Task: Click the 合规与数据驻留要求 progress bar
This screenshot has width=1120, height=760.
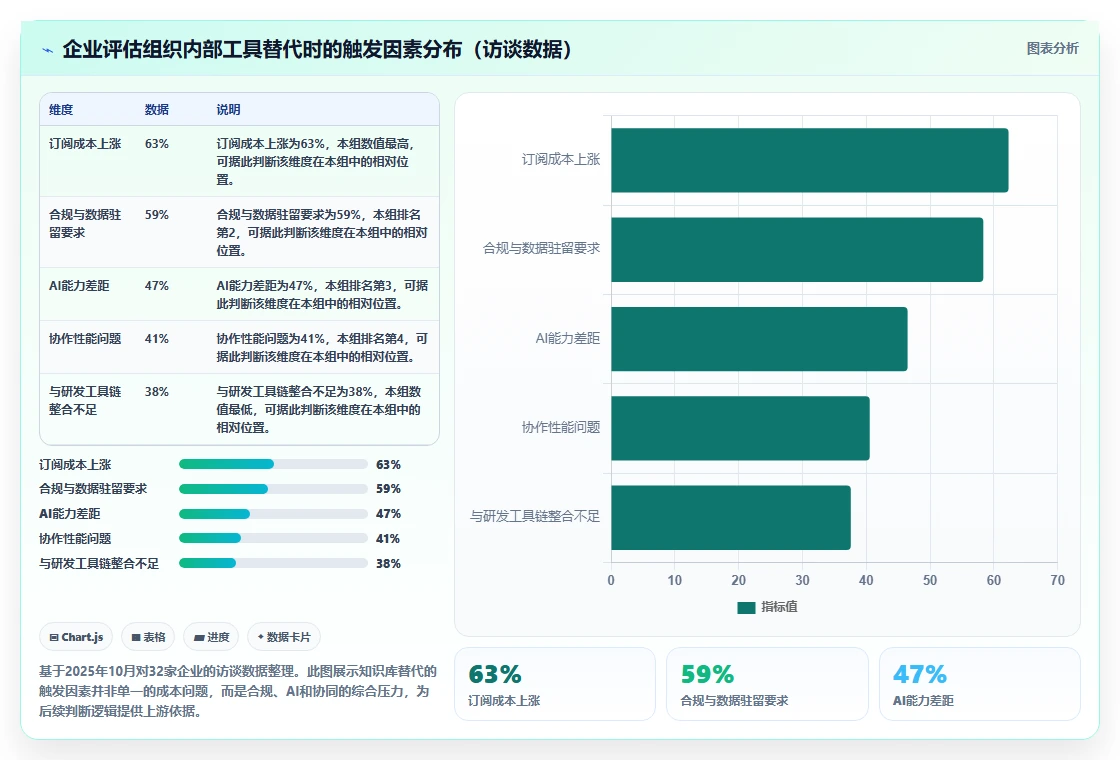Action: pos(273,489)
